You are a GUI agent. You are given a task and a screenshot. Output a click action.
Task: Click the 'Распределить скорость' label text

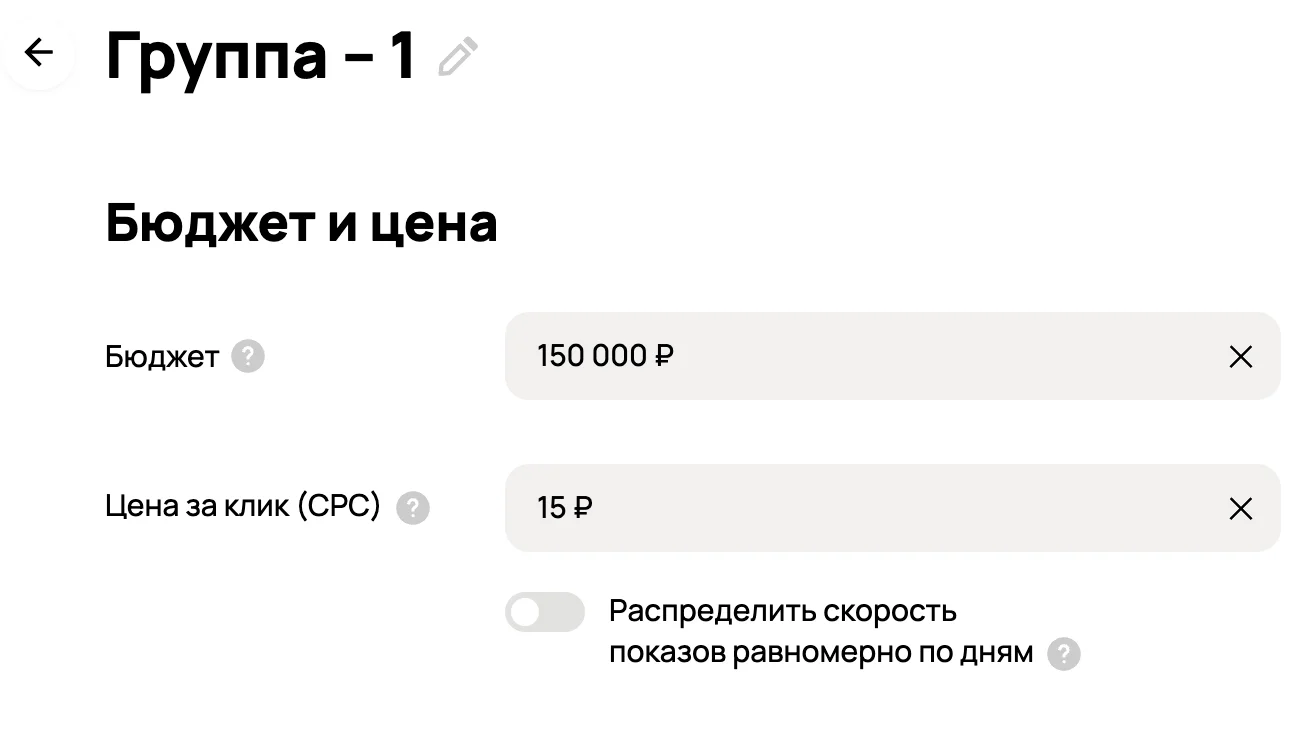(x=782, y=611)
